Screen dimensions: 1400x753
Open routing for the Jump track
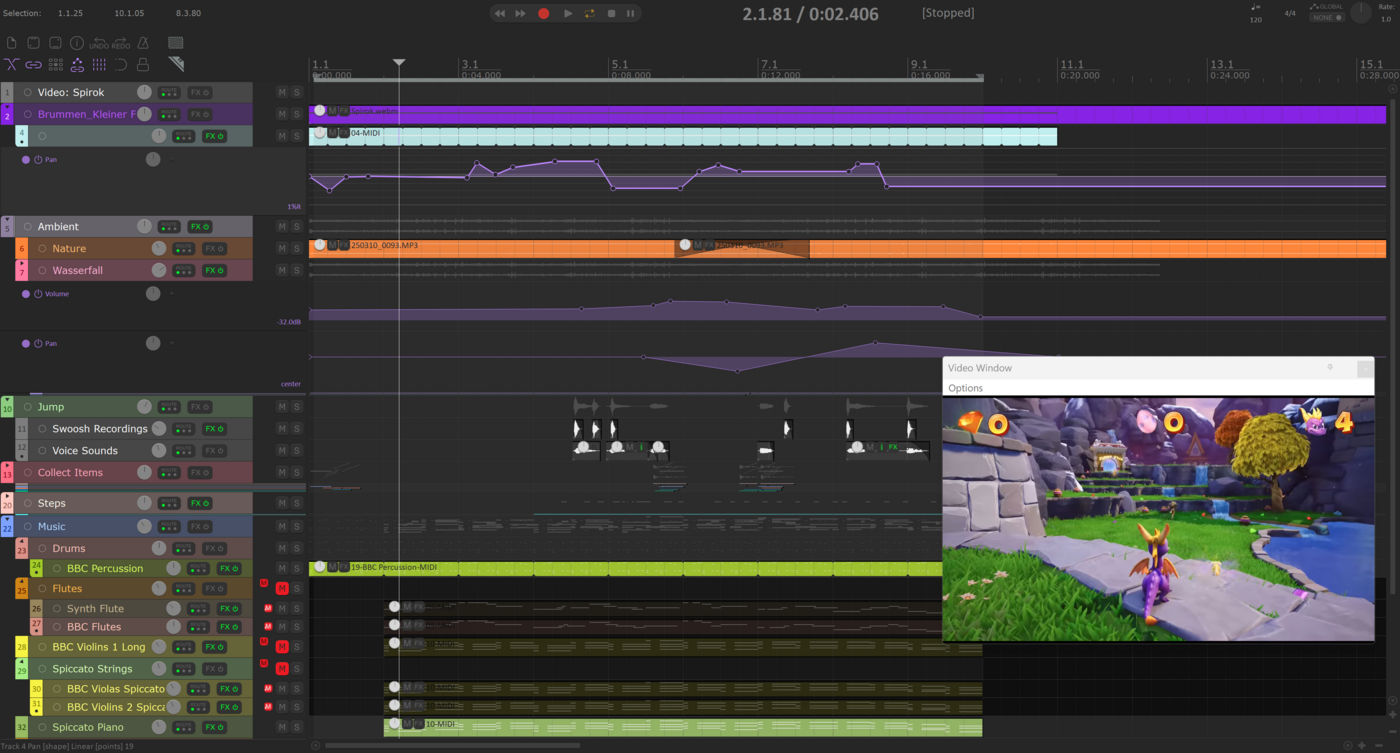[x=169, y=407]
